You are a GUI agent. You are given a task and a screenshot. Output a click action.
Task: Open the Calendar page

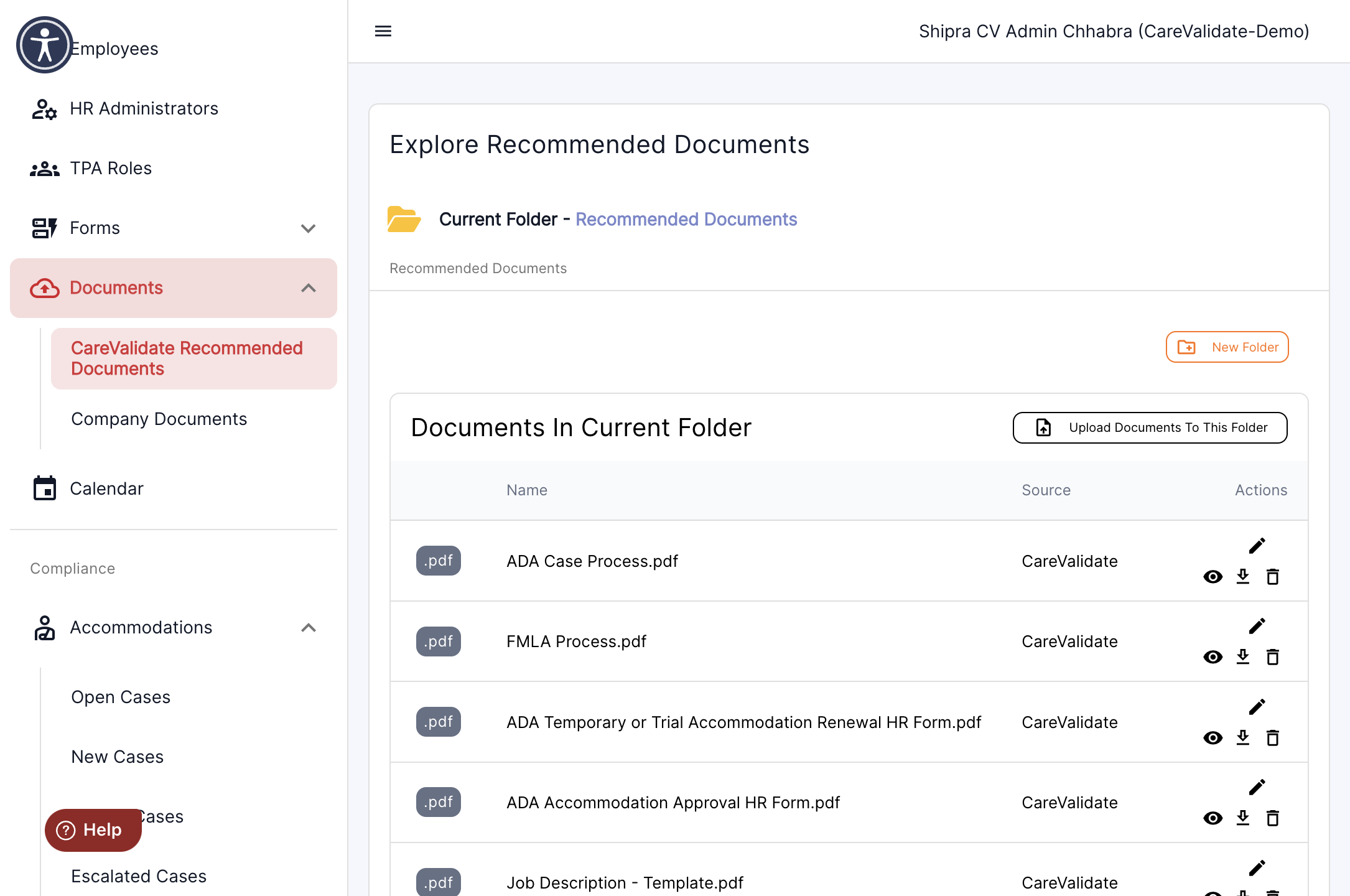[x=174, y=489]
